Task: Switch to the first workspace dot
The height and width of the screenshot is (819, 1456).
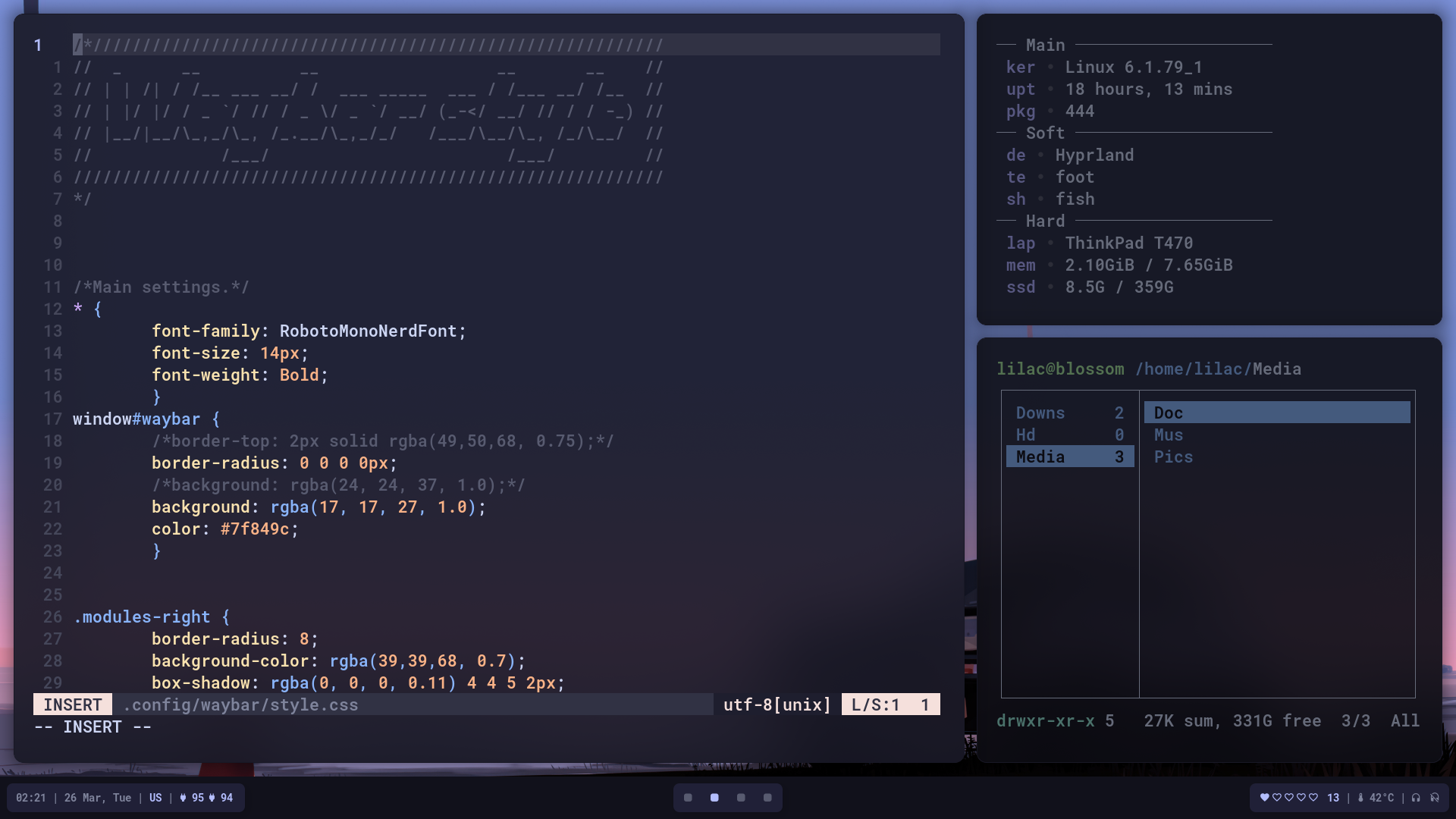Action: pos(688,798)
